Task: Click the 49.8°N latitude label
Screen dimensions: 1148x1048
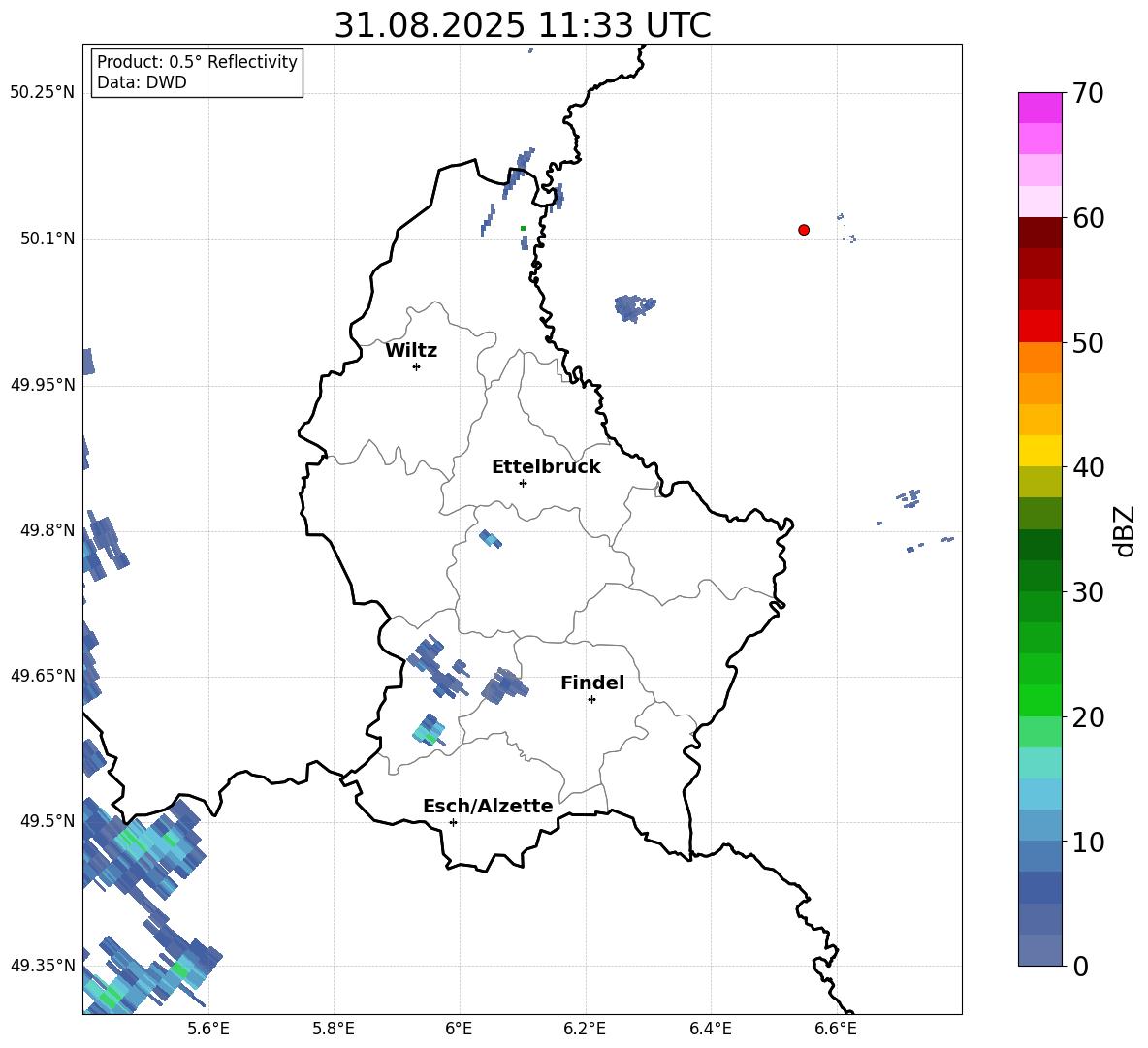Action: click(48, 530)
